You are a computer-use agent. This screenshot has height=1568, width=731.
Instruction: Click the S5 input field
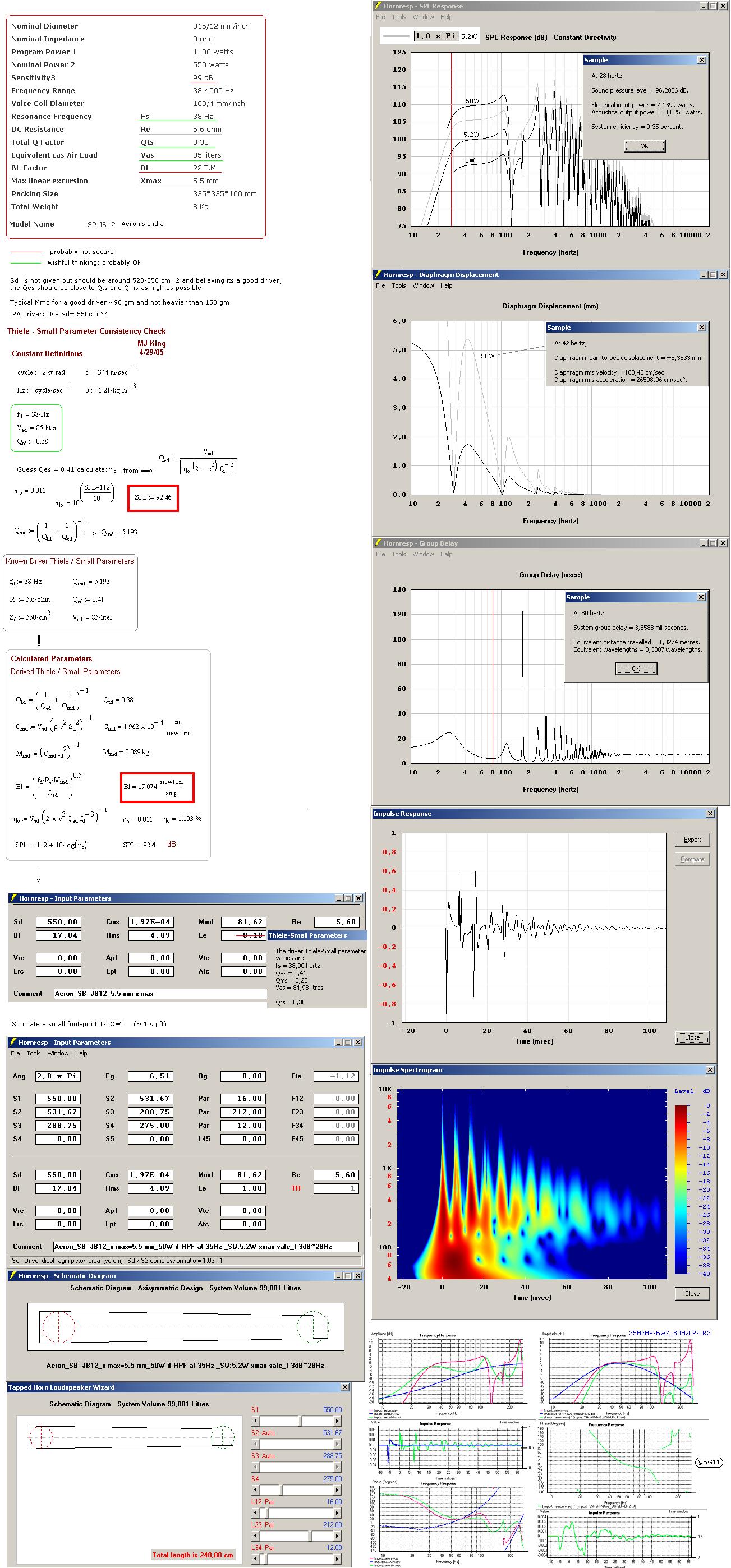150,1139
